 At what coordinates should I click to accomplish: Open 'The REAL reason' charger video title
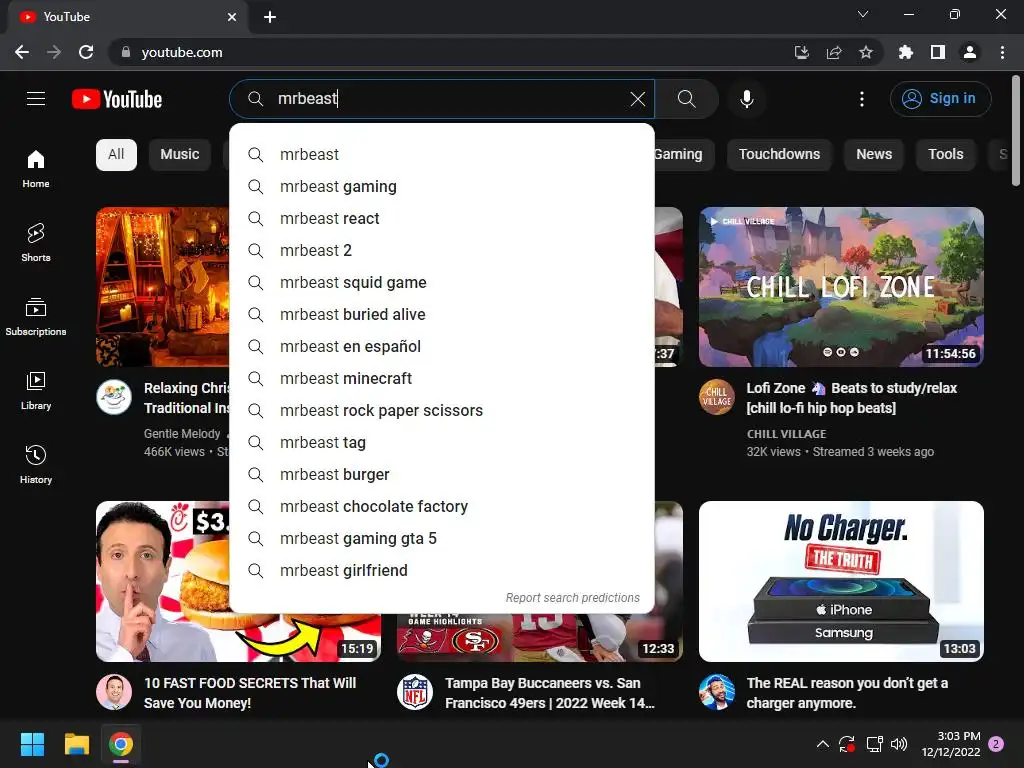tap(847, 693)
